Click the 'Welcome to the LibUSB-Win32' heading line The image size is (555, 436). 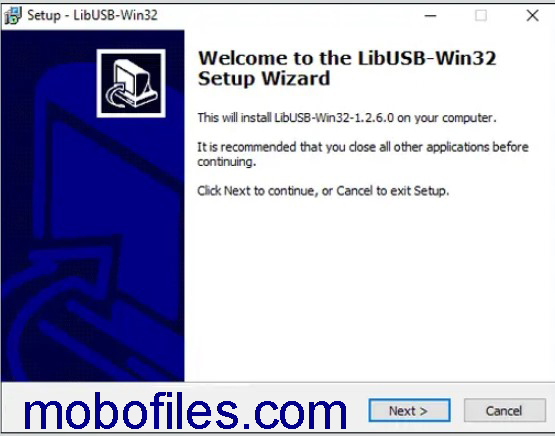(x=347, y=58)
